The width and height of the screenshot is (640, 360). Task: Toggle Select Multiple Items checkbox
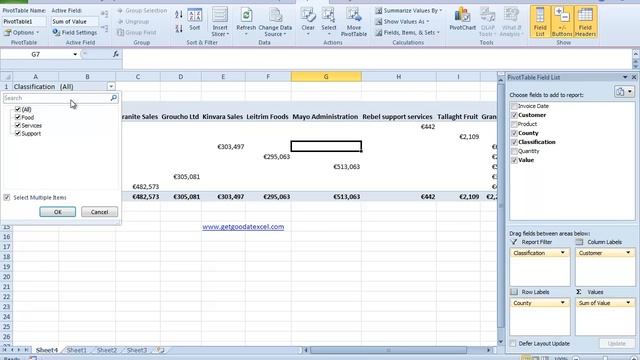tap(7, 198)
